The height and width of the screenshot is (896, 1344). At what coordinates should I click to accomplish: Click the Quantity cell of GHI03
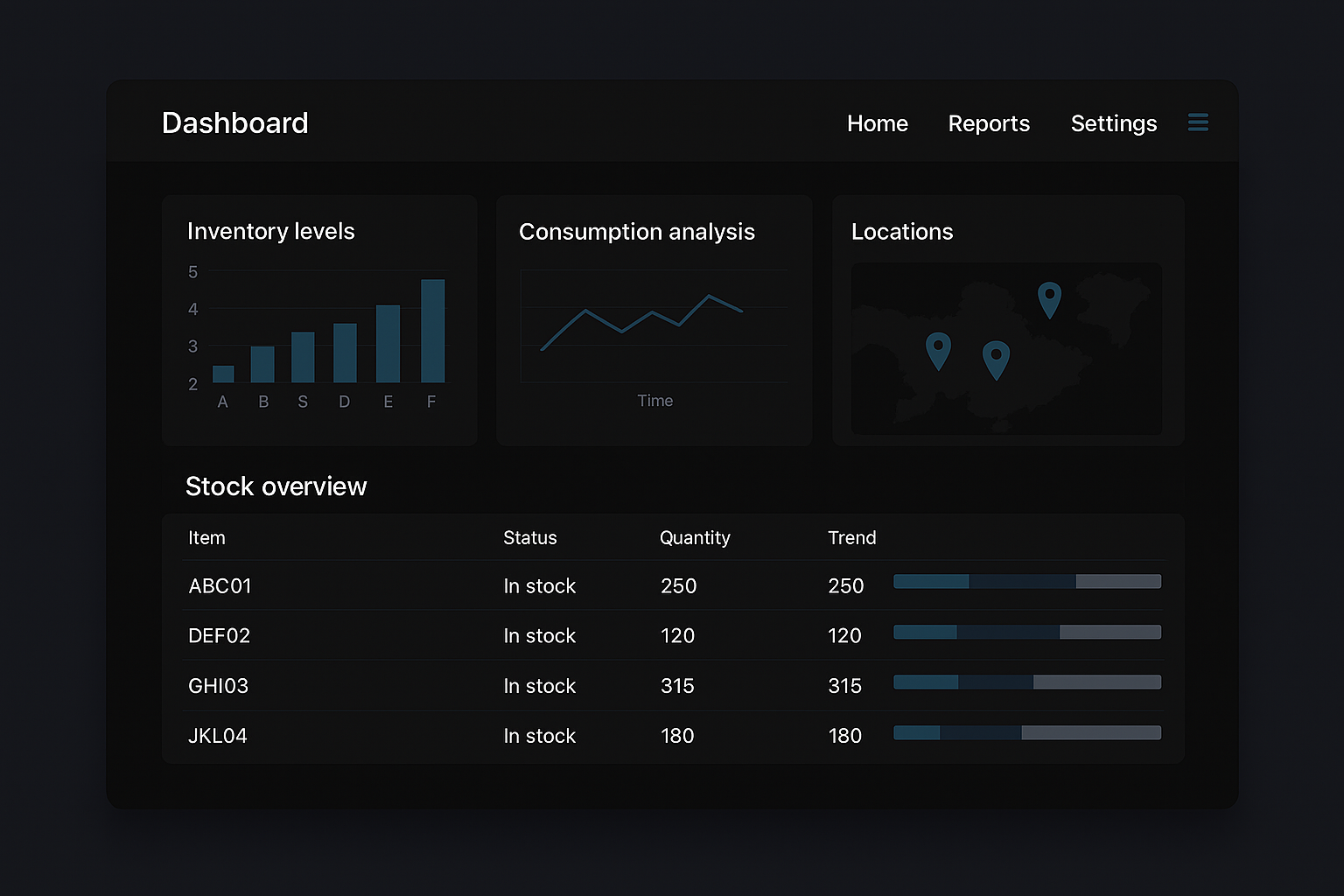point(677,686)
